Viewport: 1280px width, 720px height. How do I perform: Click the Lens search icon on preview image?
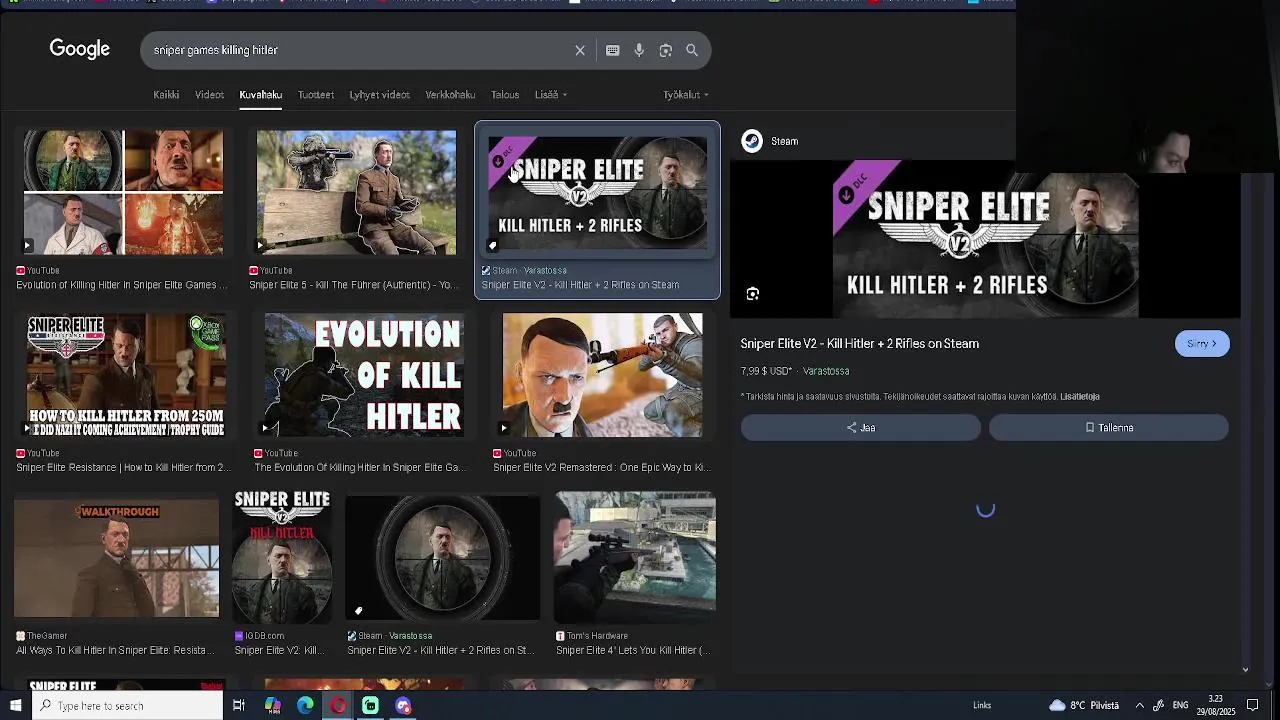pos(753,294)
